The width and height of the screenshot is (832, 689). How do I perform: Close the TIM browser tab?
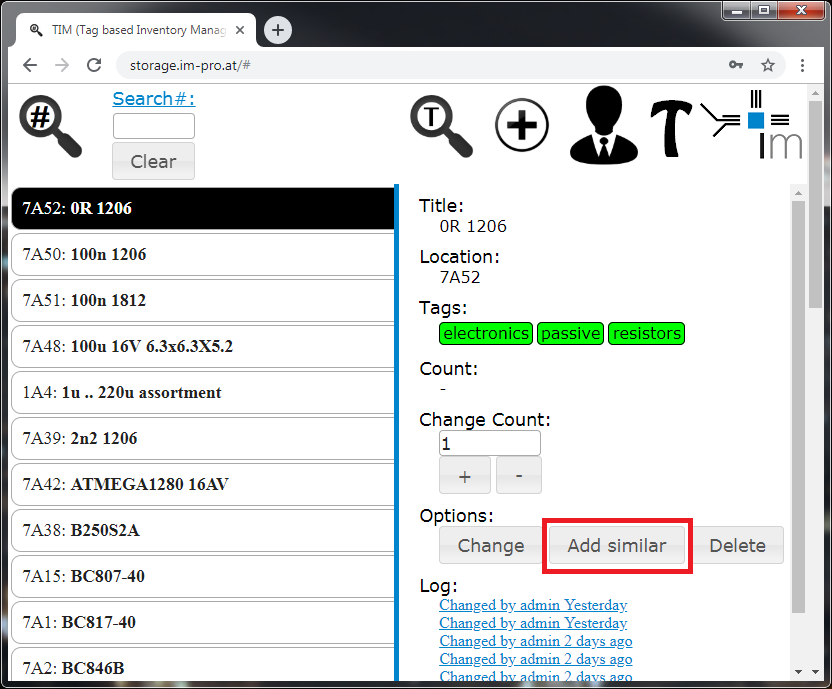coord(240,30)
